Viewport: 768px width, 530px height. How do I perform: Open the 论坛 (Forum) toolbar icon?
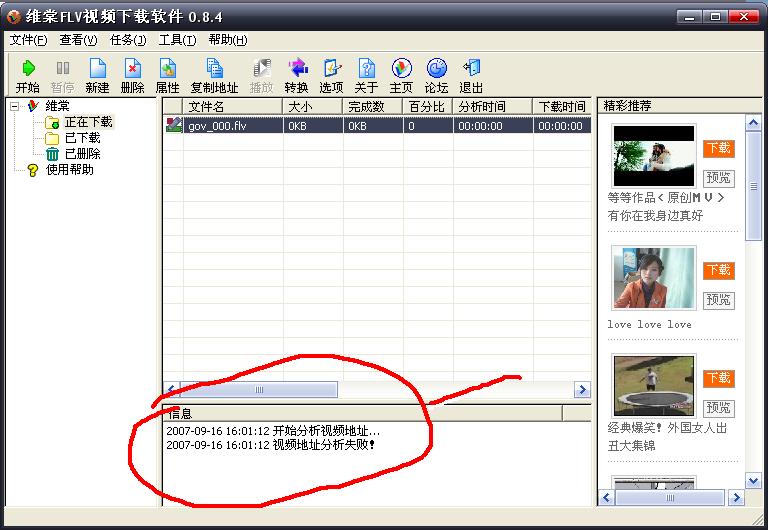pyautogui.click(x=436, y=68)
